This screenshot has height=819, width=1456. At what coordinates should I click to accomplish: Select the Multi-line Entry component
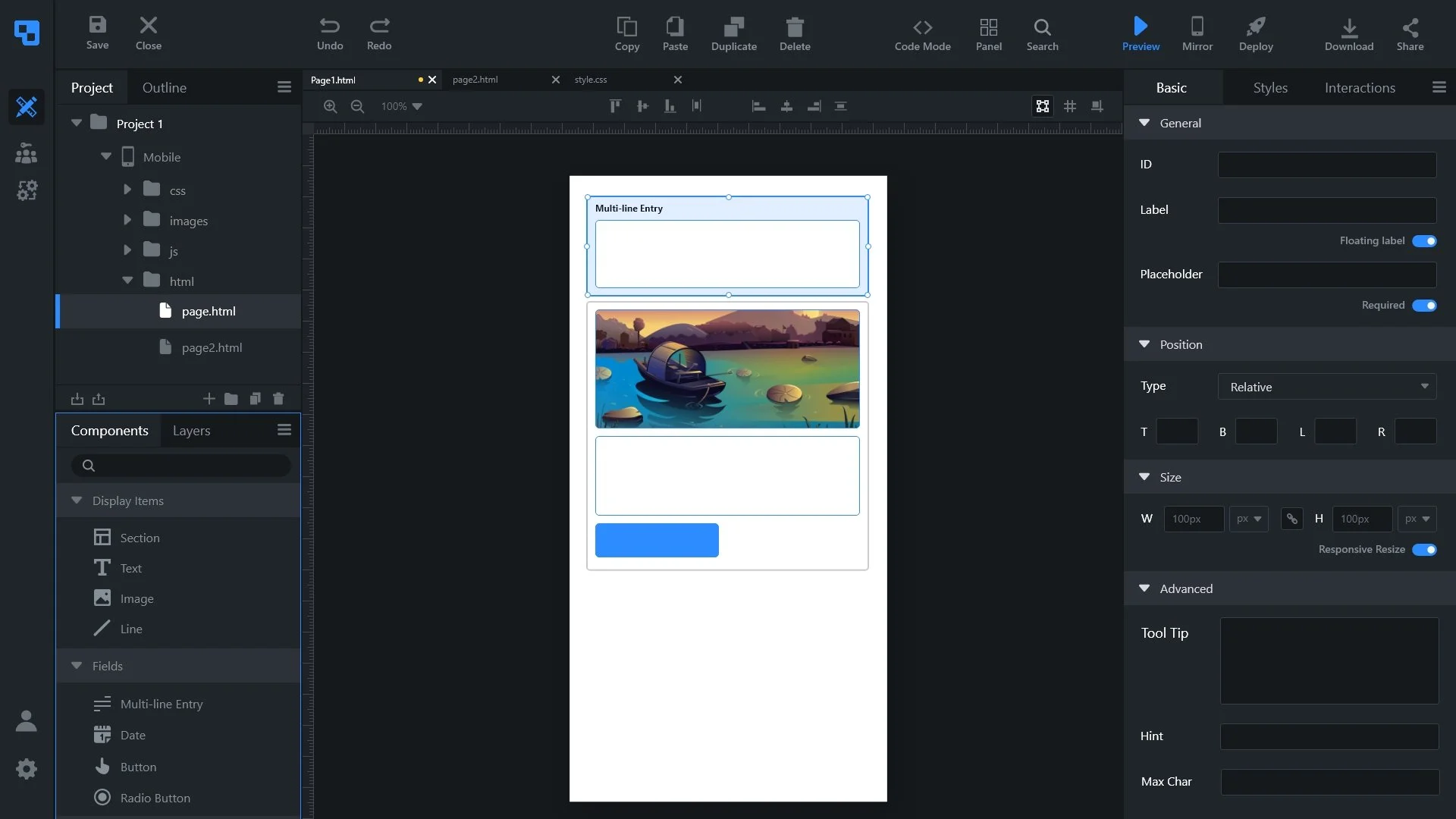coord(161,704)
